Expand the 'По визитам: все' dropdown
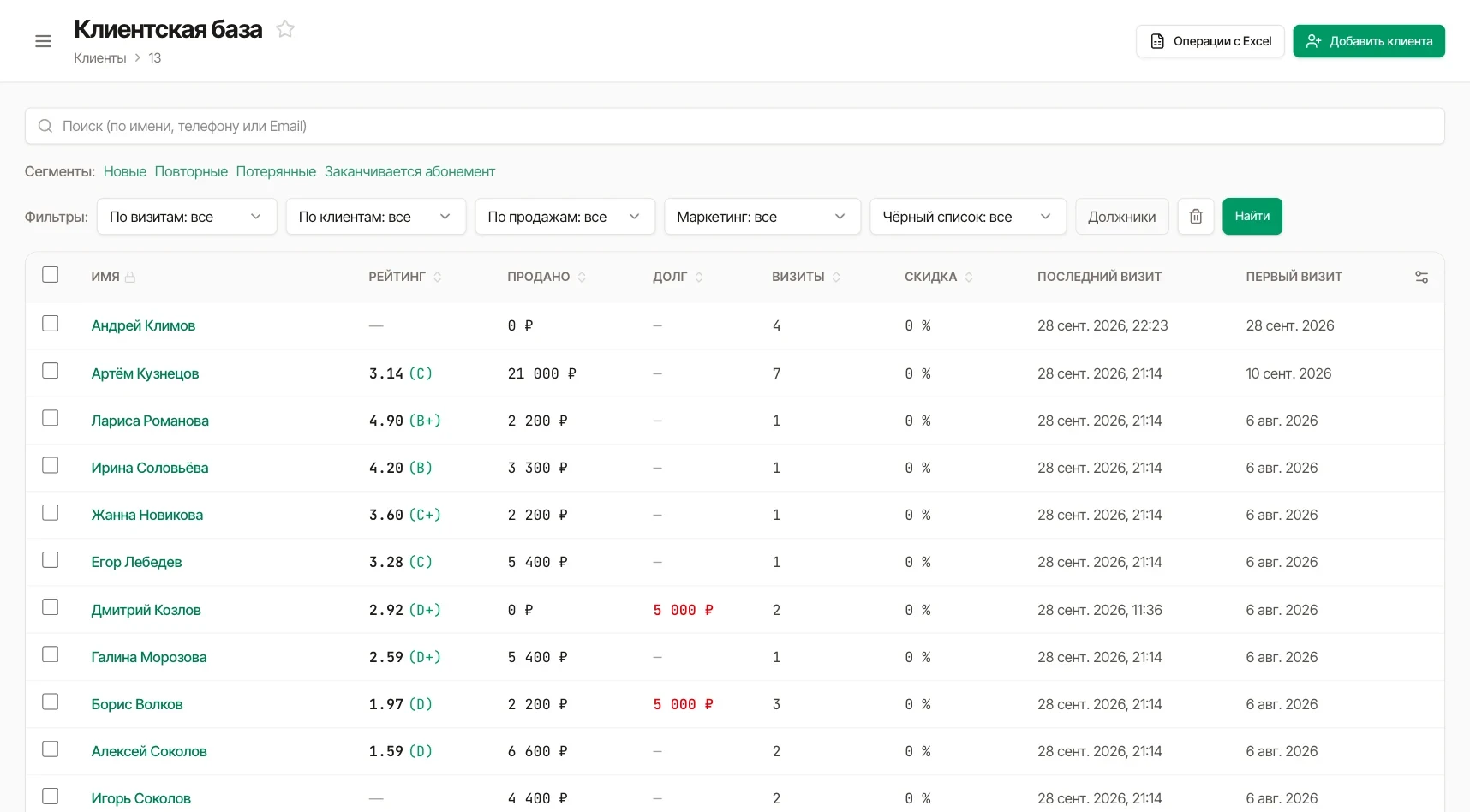The width and height of the screenshot is (1470, 812). [x=187, y=216]
